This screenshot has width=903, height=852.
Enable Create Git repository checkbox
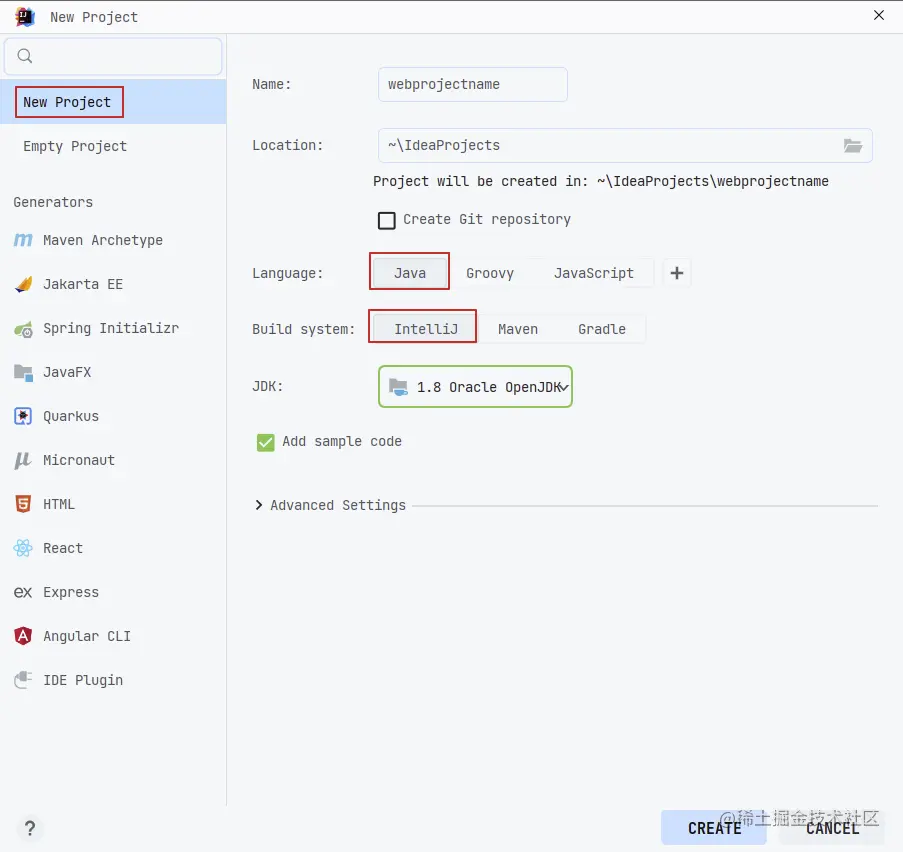[x=386, y=220]
